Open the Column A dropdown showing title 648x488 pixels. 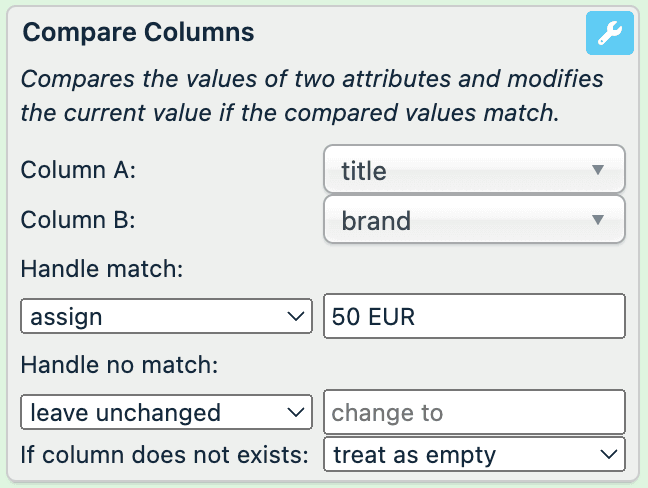point(474,170)
